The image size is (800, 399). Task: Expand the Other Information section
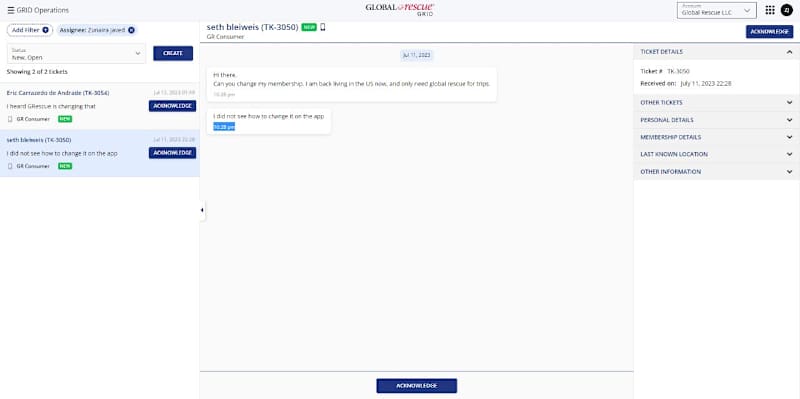716,171
